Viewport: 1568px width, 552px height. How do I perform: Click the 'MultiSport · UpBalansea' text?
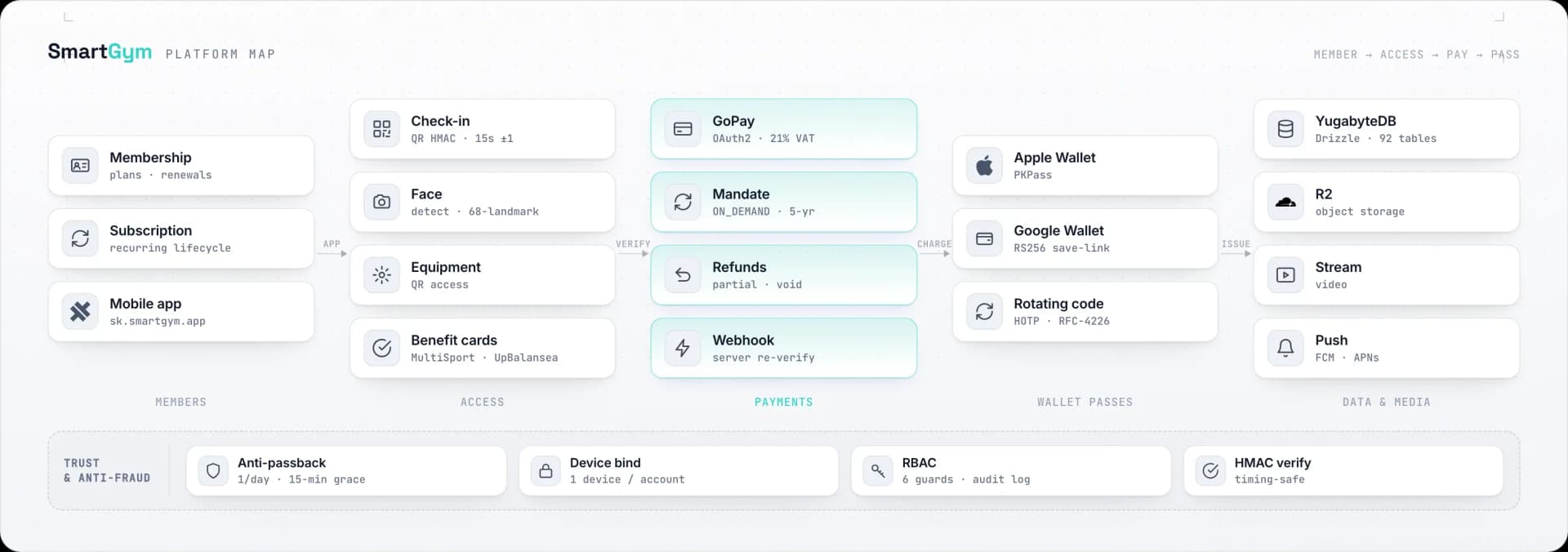[x=484, y=358]
